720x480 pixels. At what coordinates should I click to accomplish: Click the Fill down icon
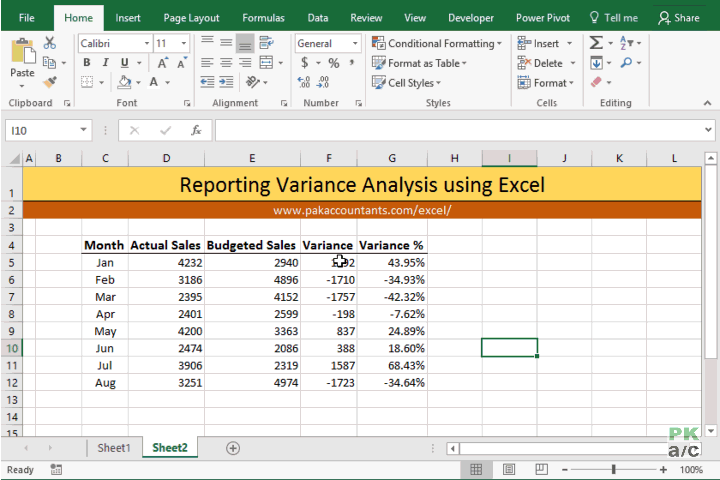coord(596,62)
